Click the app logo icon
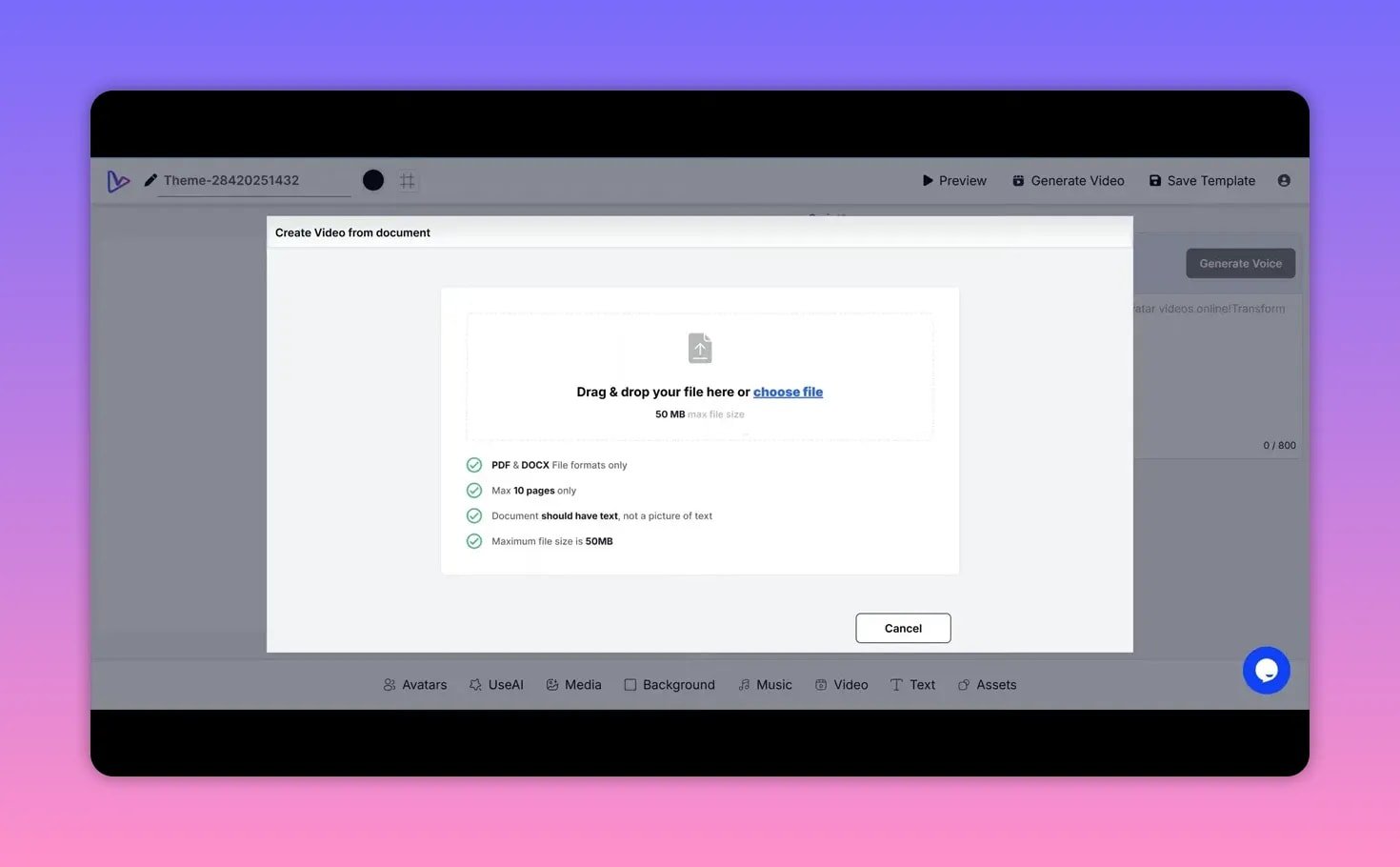Viewport: 1400px width, 867px height. click(x=118, y=181)
